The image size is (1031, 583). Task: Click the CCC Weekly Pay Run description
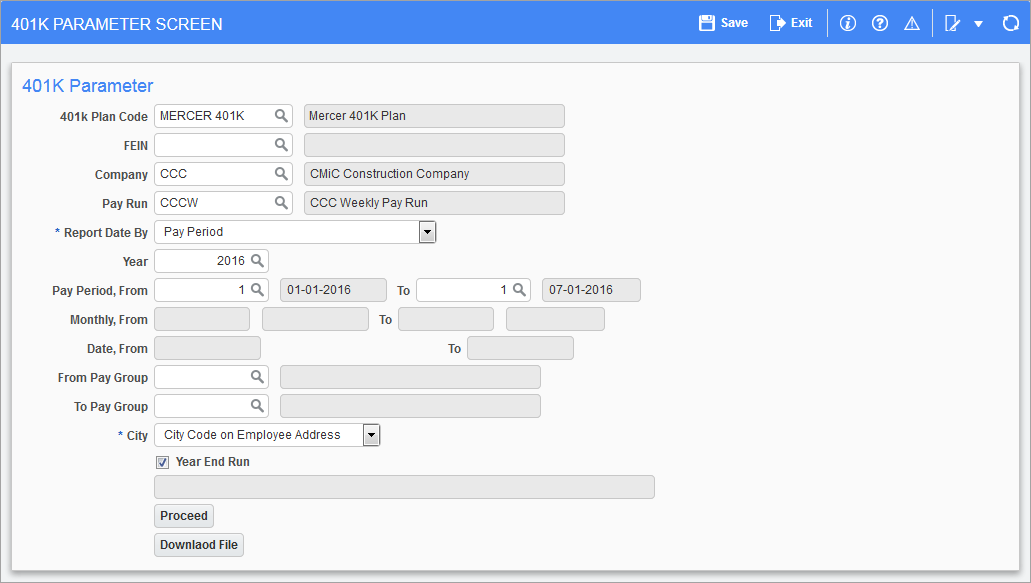point(434,202)
